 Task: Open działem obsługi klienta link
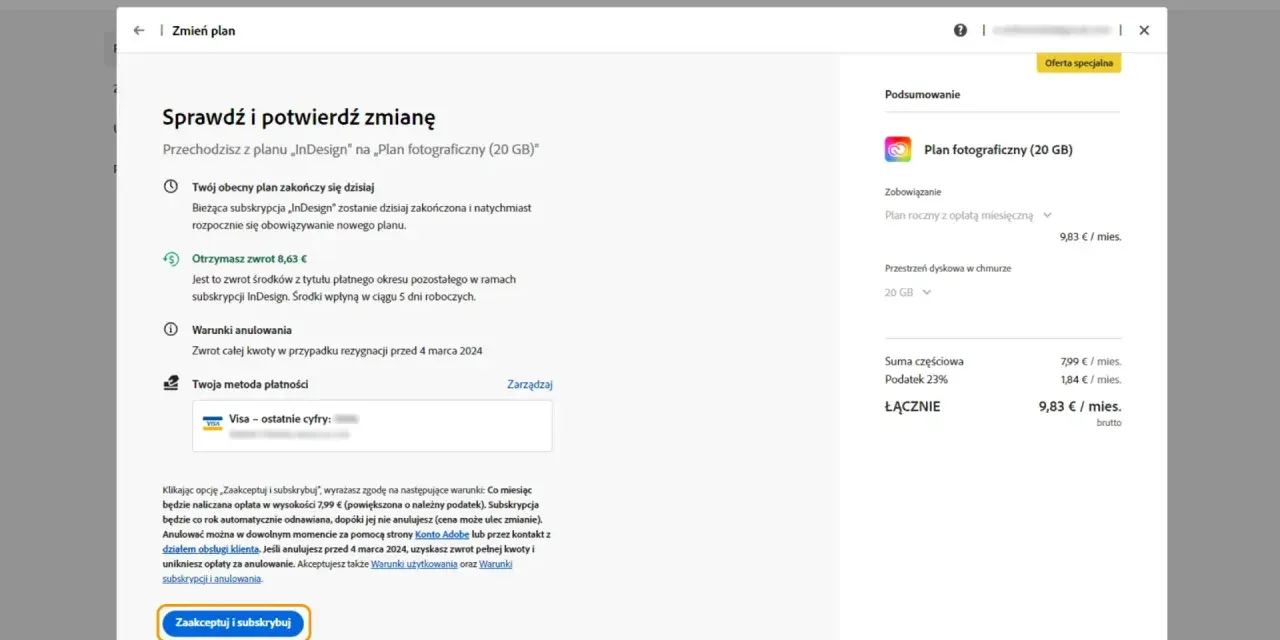[x=210, y=549]
